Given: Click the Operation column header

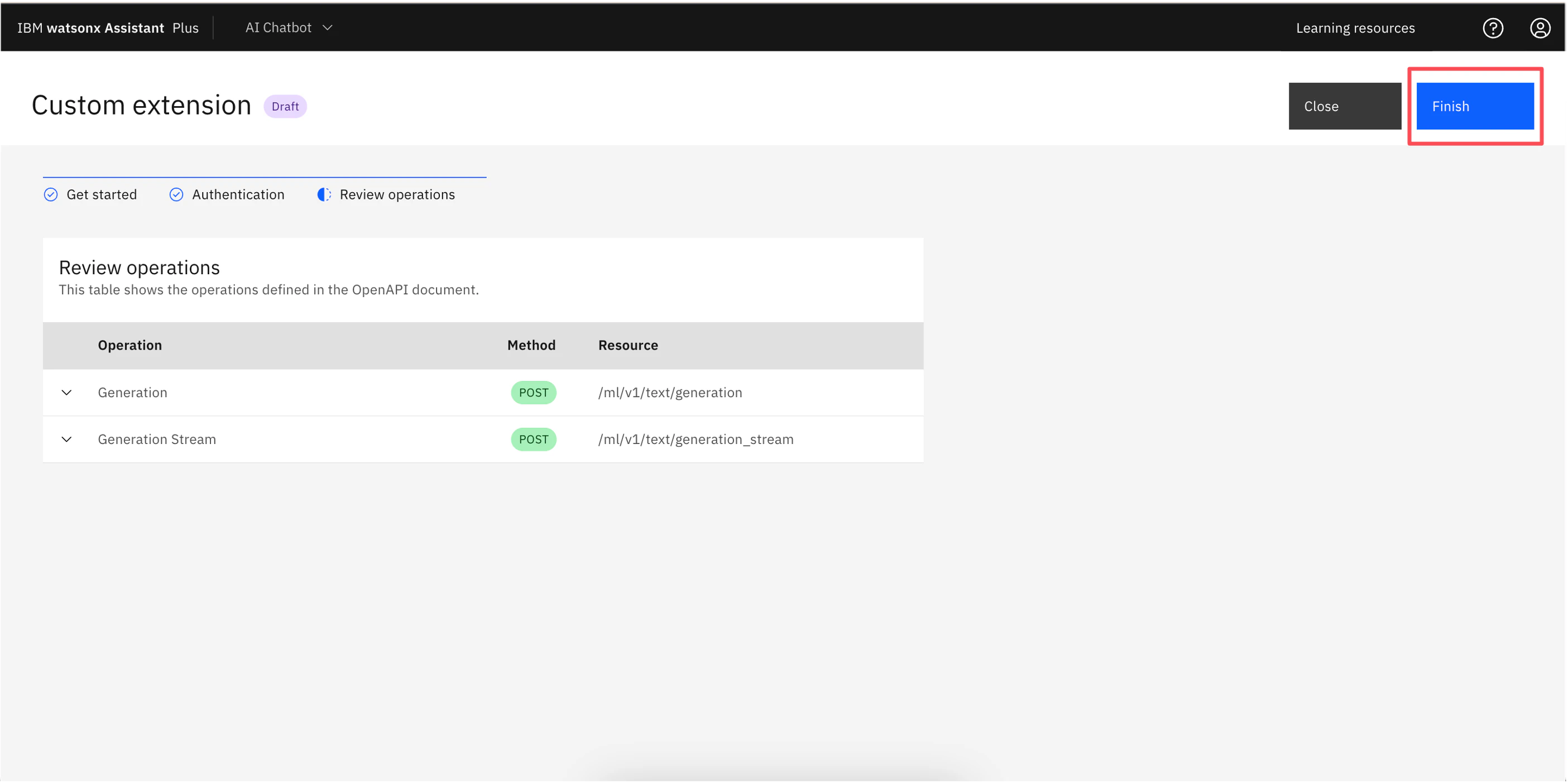Looking at the screenshot, I should pyautogui.click(x=130, y=346).
